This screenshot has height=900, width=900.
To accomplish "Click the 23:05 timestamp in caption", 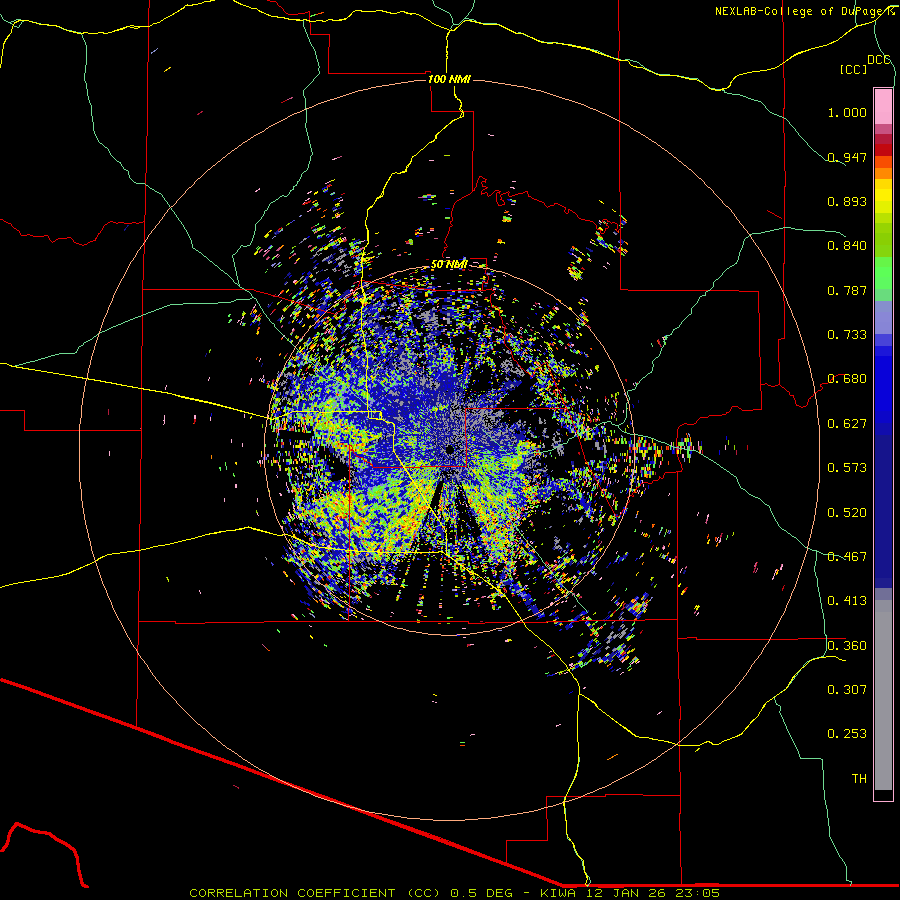I will (698, 893).
